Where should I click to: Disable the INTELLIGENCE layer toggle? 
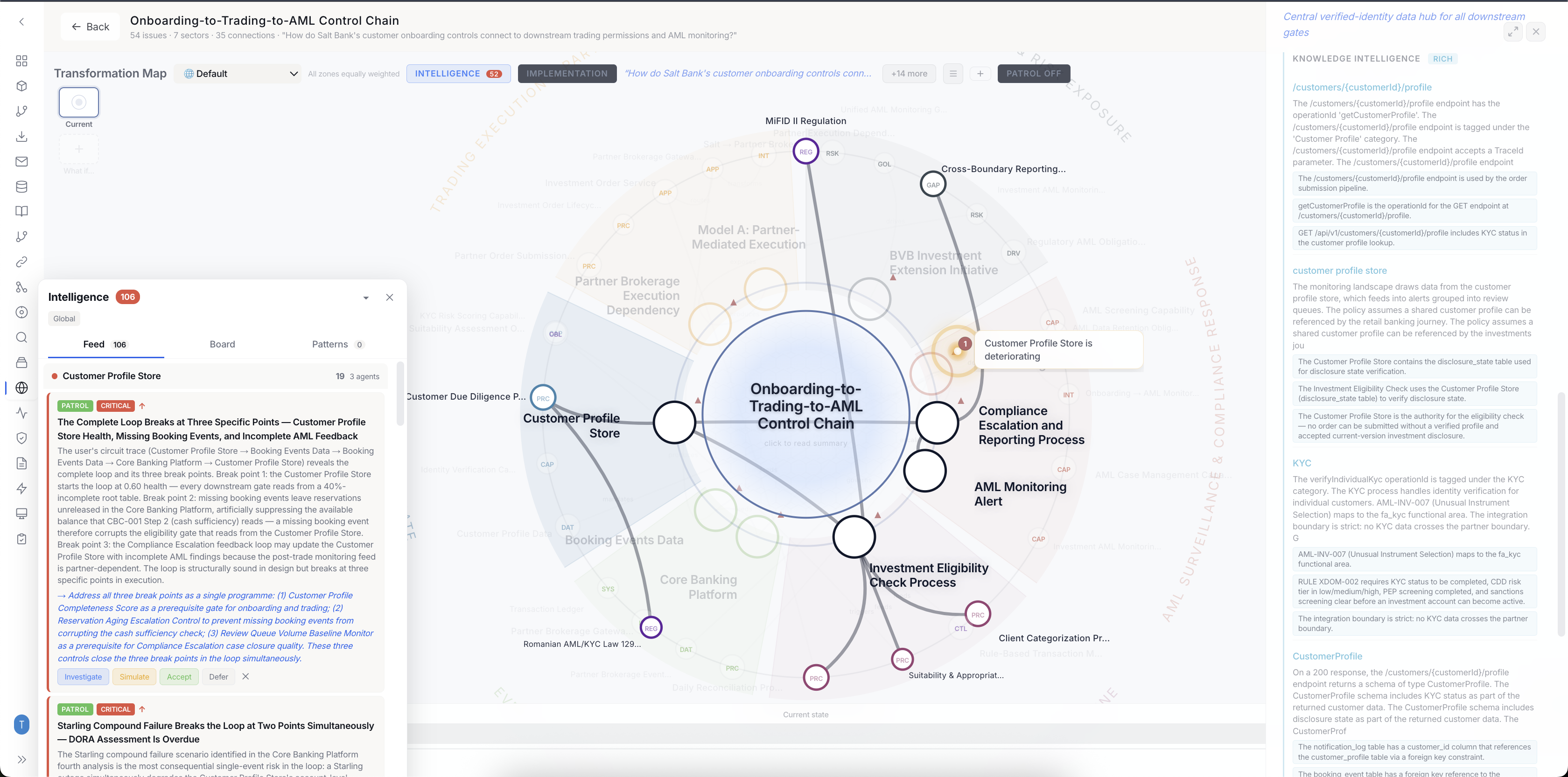click(x=458, y=73)
